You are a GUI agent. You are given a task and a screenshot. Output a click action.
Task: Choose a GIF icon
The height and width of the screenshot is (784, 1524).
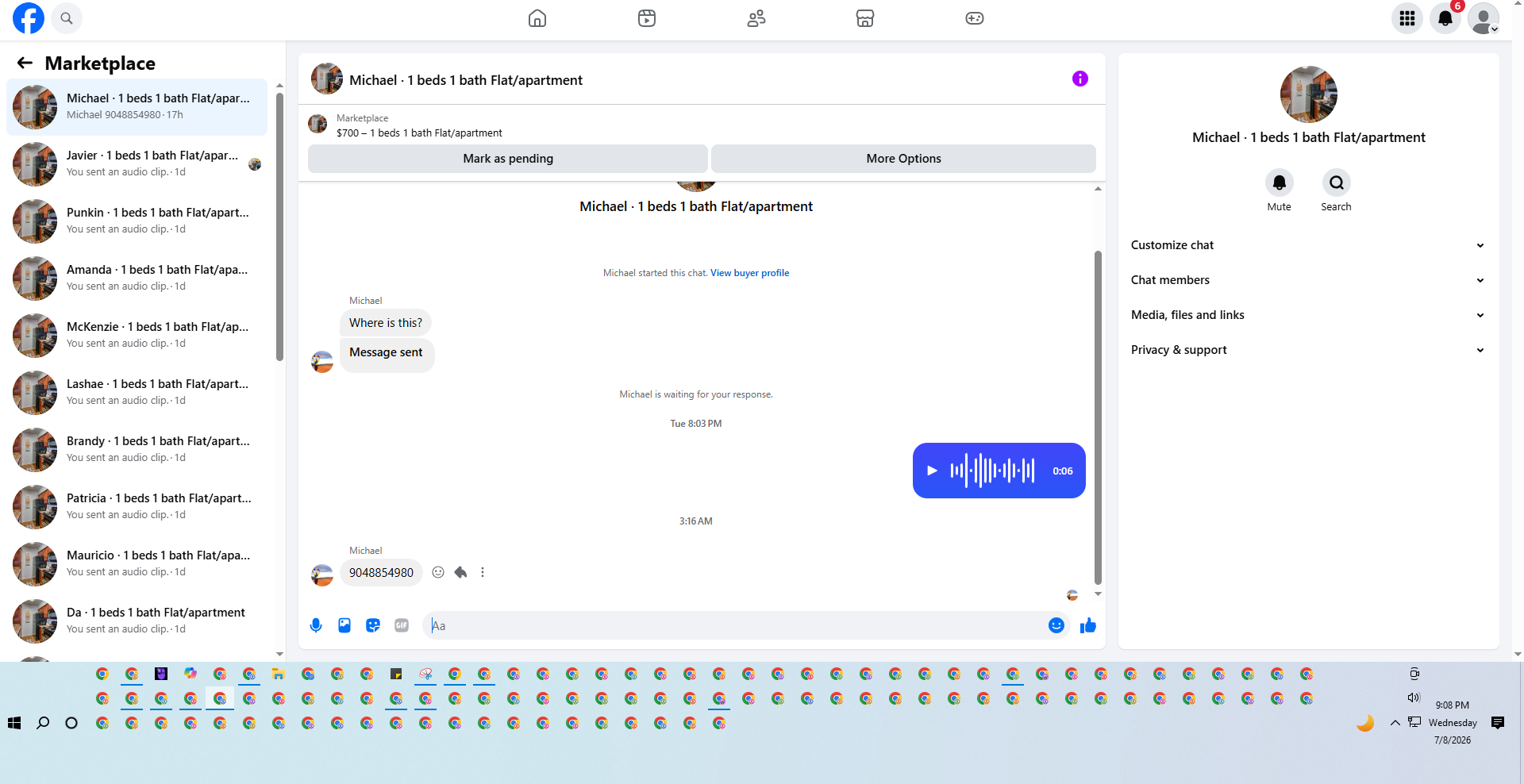point(402,625)
